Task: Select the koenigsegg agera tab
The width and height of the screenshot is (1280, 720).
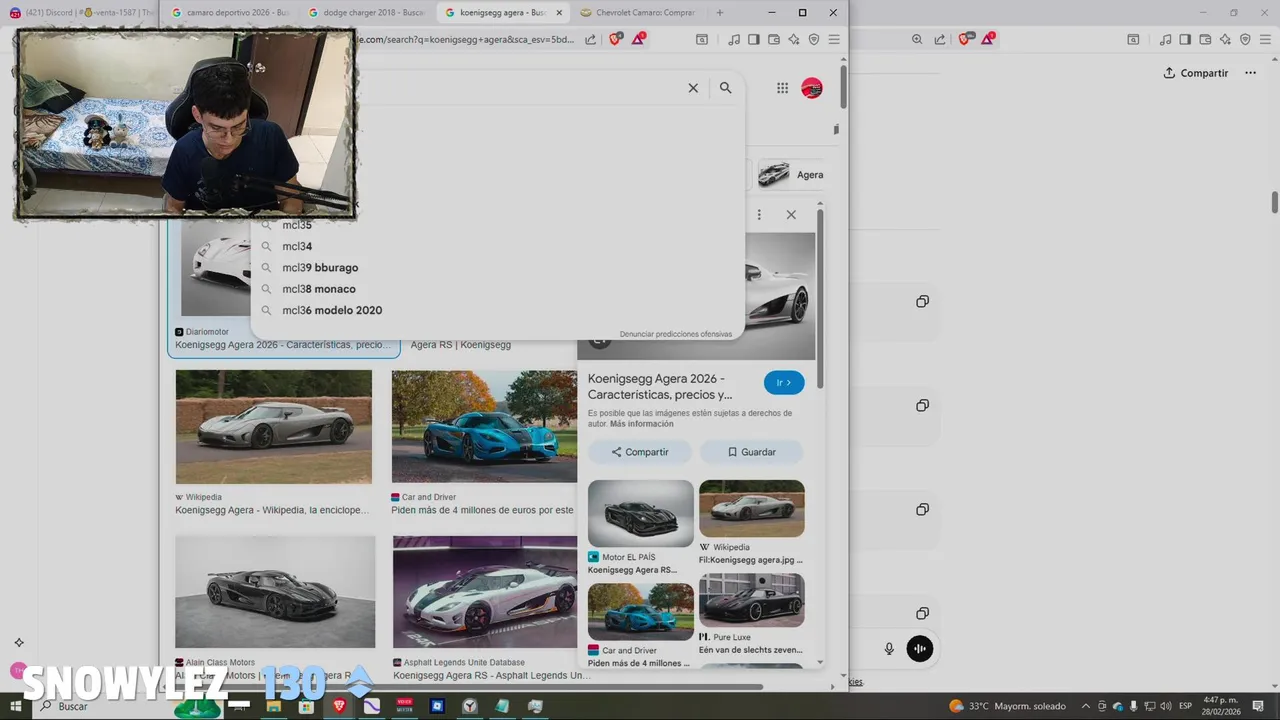Action: coord(503,13)
